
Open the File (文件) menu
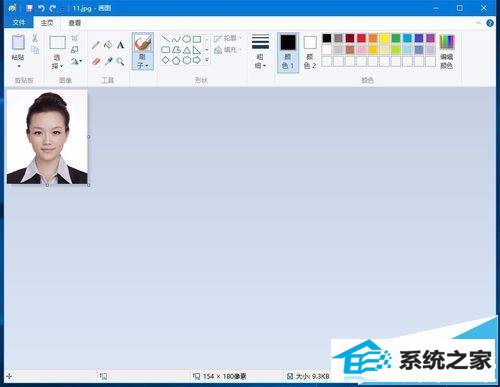click(19, 22)
